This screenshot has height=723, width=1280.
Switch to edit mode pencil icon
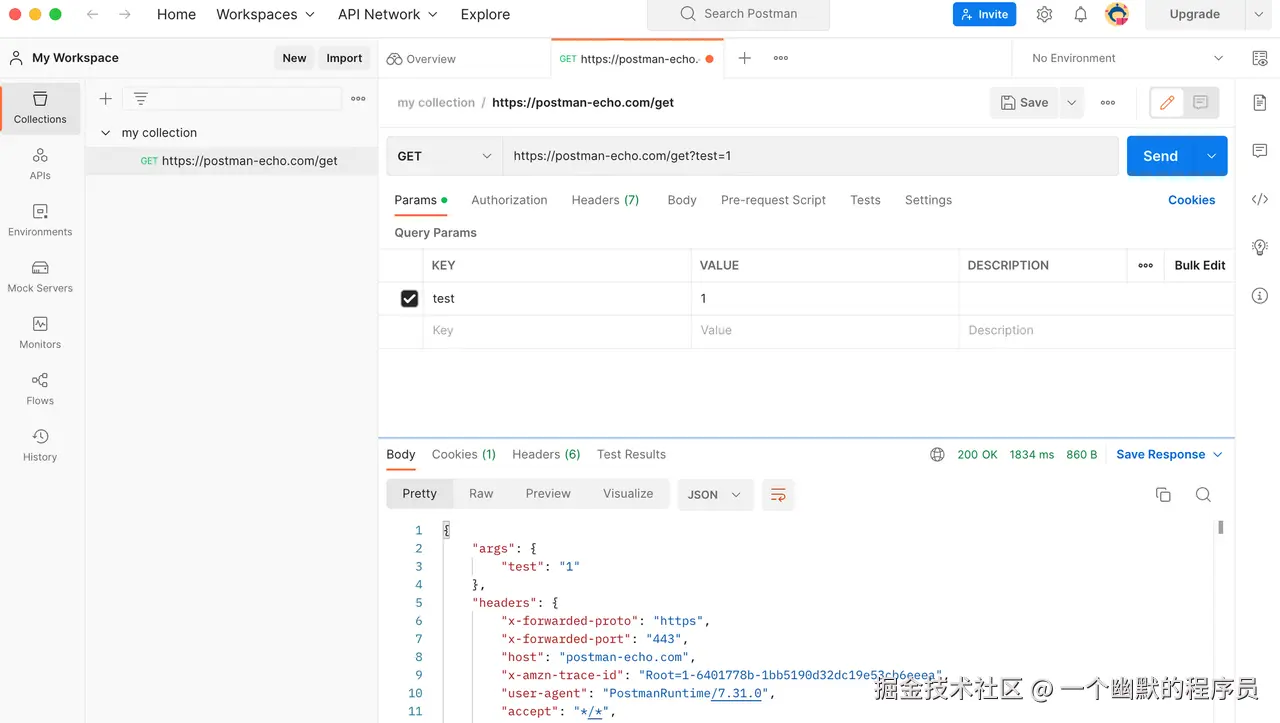click(1166, 102)
